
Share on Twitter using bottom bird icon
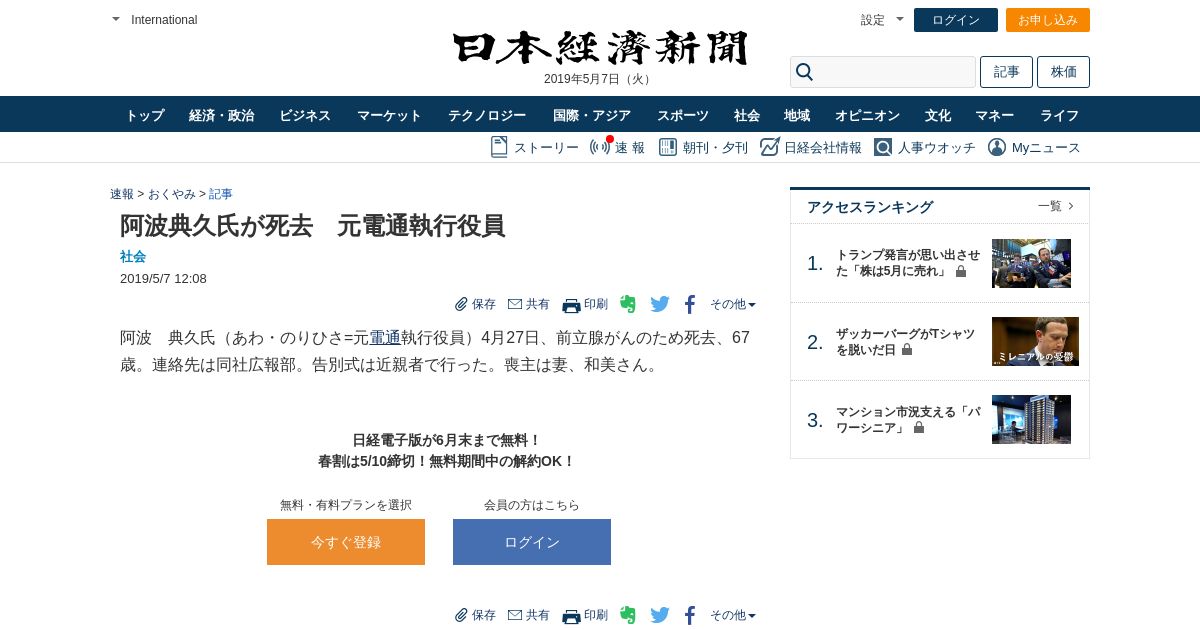pos(660,615)
